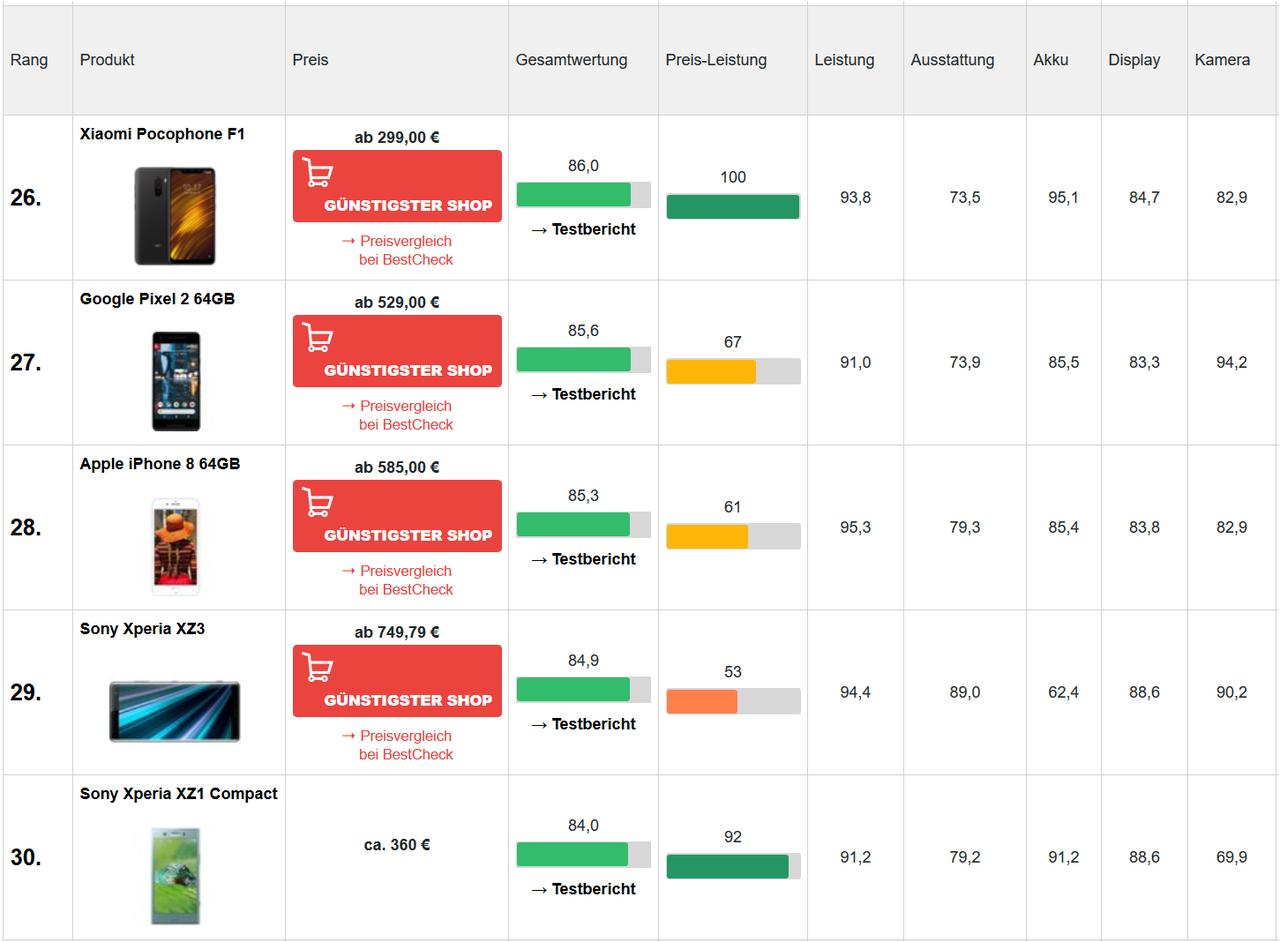Click the shopping cart icon for Google Pixel 2

coord(318,338)
